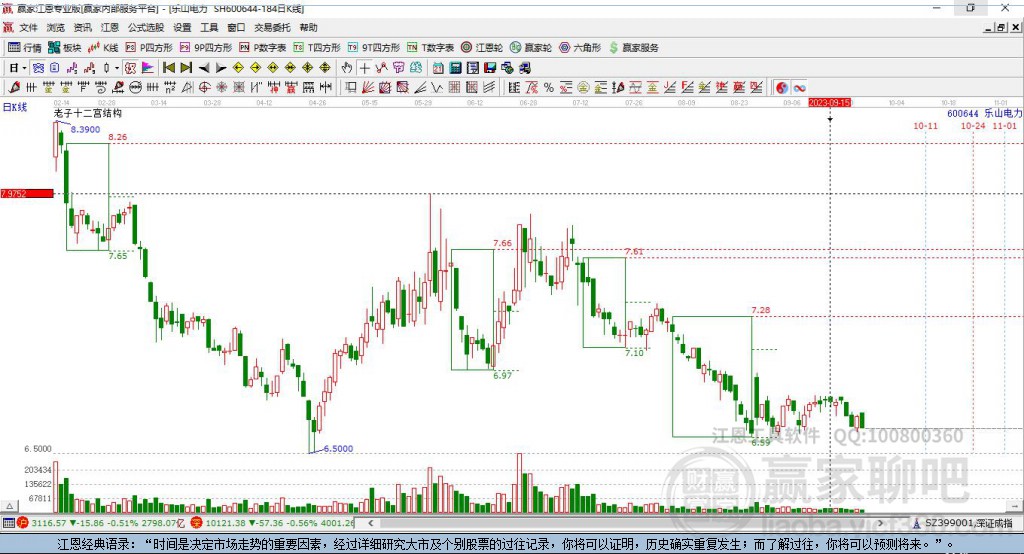Screen dimensions: 1024x554
Task: Open the 窗口 menu
Action: [x=236, y=27]
